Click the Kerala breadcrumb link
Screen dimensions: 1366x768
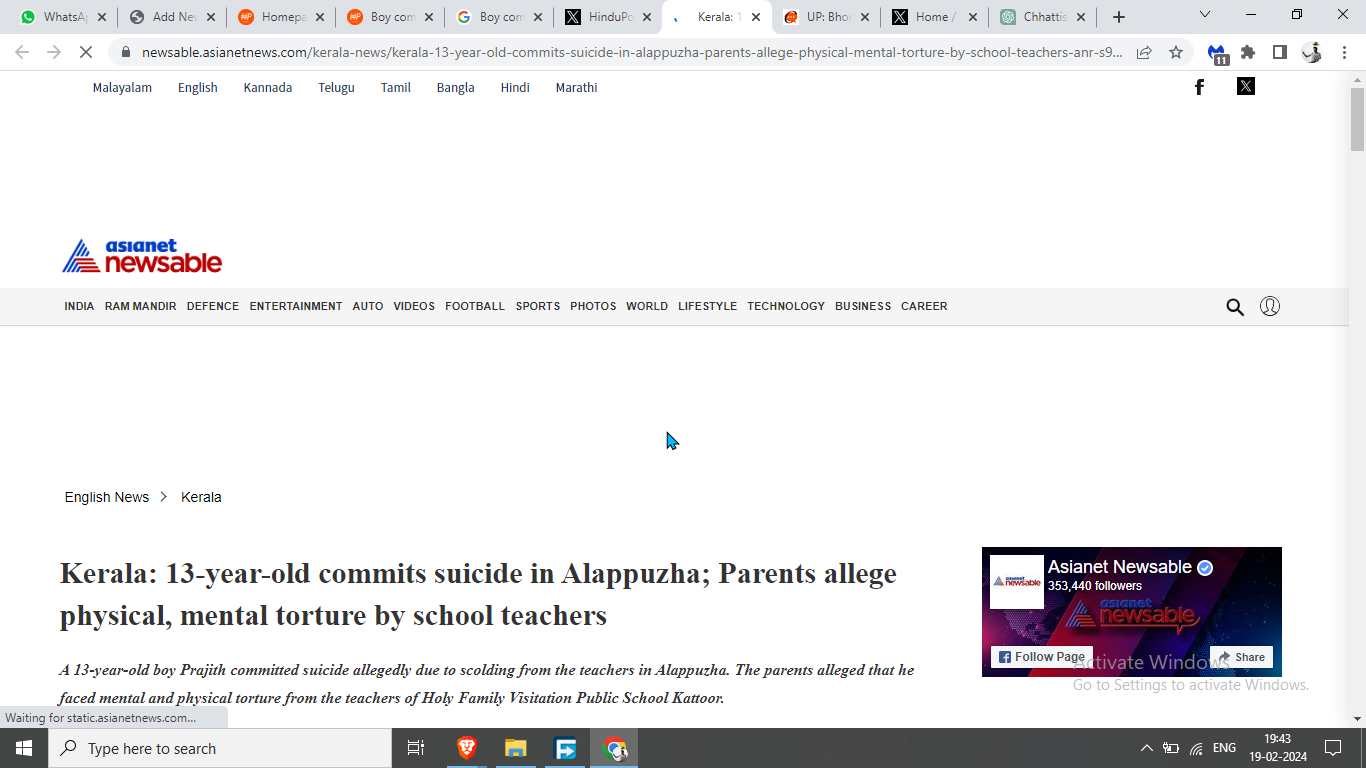click(201, 497)
